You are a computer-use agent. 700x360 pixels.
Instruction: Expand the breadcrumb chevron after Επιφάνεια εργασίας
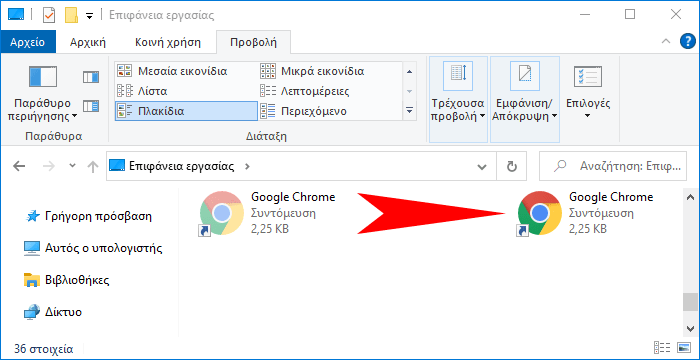(247, 167)
